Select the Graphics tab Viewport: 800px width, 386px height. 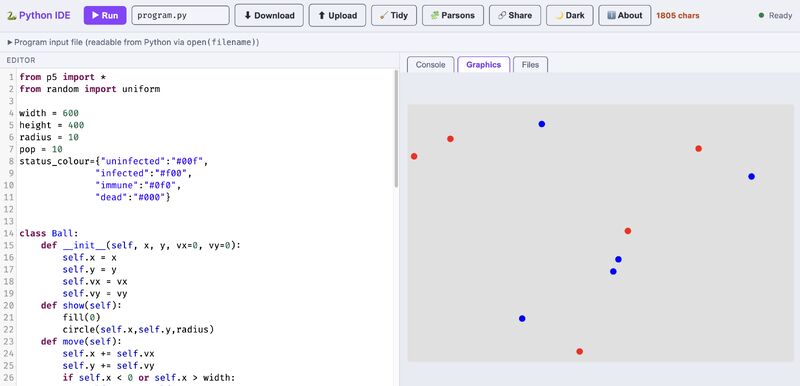coord(484,65)
